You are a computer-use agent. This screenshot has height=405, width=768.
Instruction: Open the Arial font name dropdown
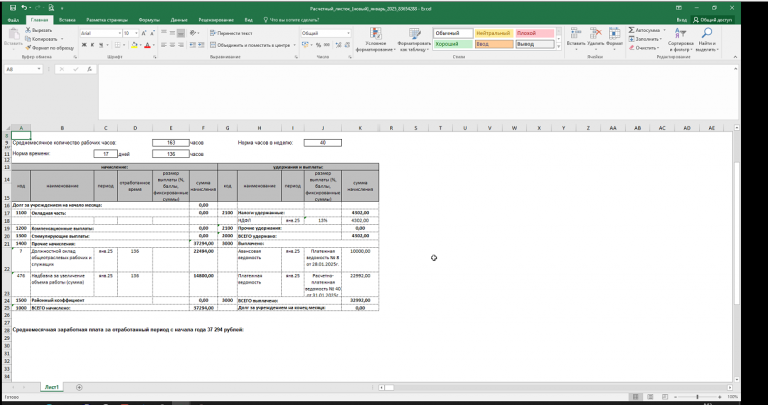pos(120,33)
